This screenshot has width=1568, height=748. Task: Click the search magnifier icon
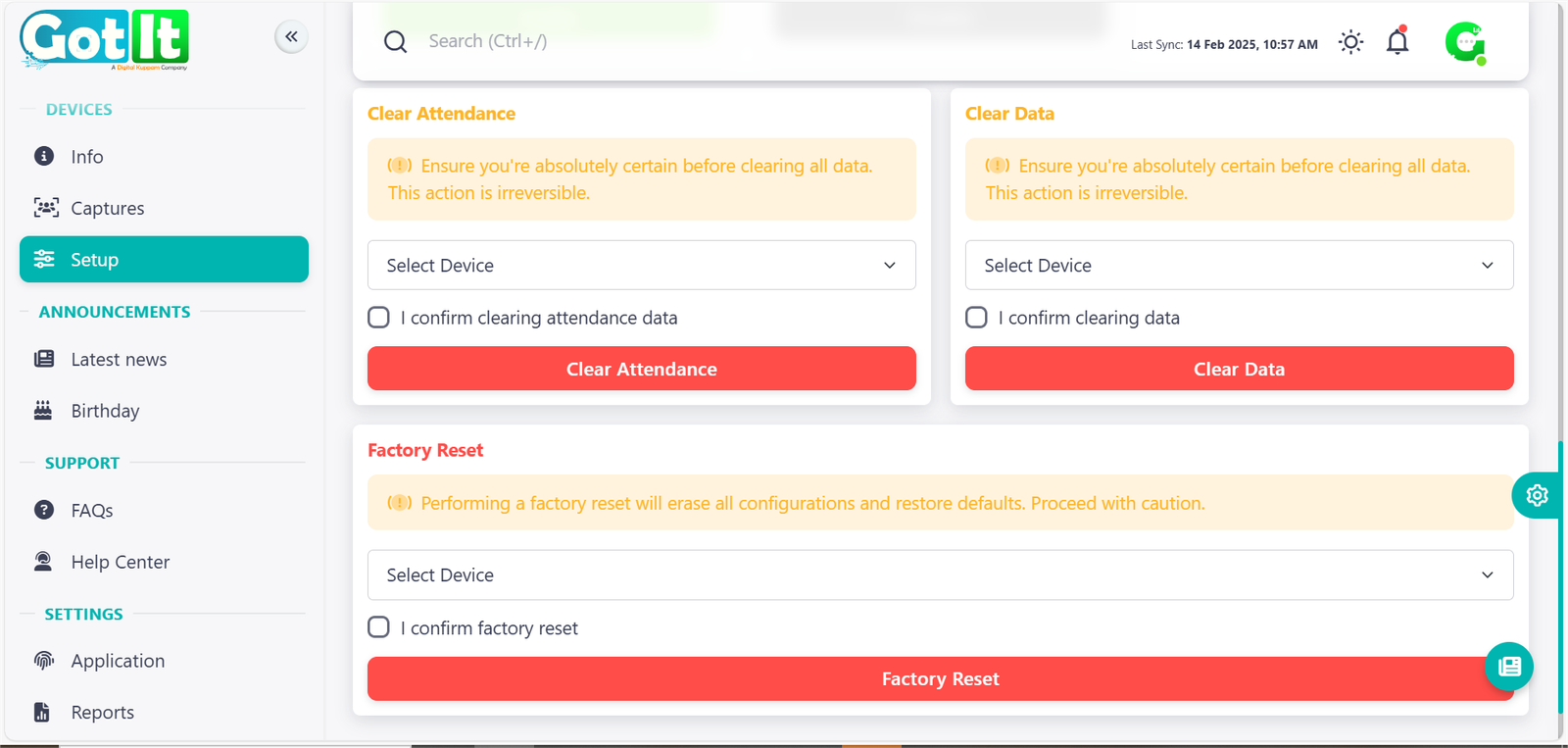(x=395, y=42)
